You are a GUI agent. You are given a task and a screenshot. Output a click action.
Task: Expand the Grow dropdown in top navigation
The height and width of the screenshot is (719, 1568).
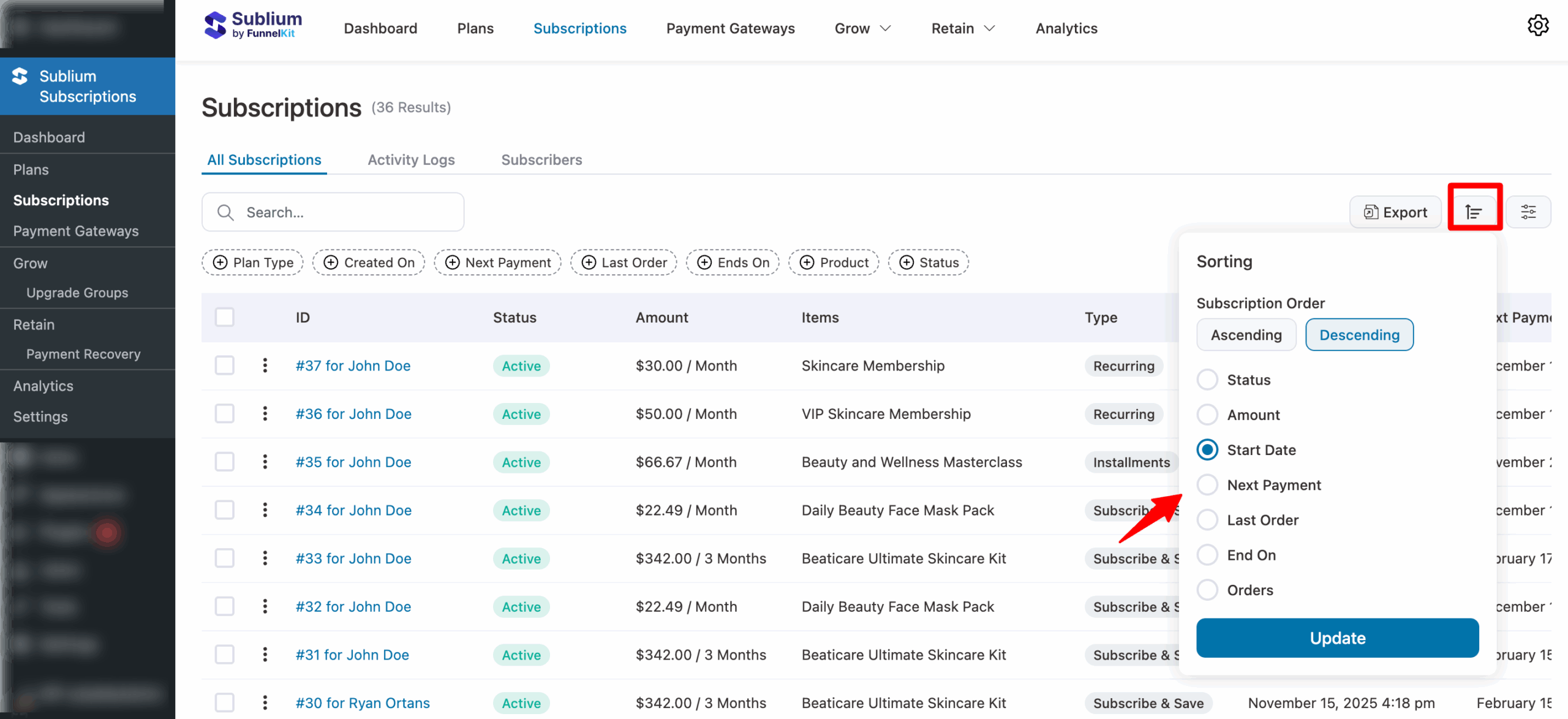(862, 28)
